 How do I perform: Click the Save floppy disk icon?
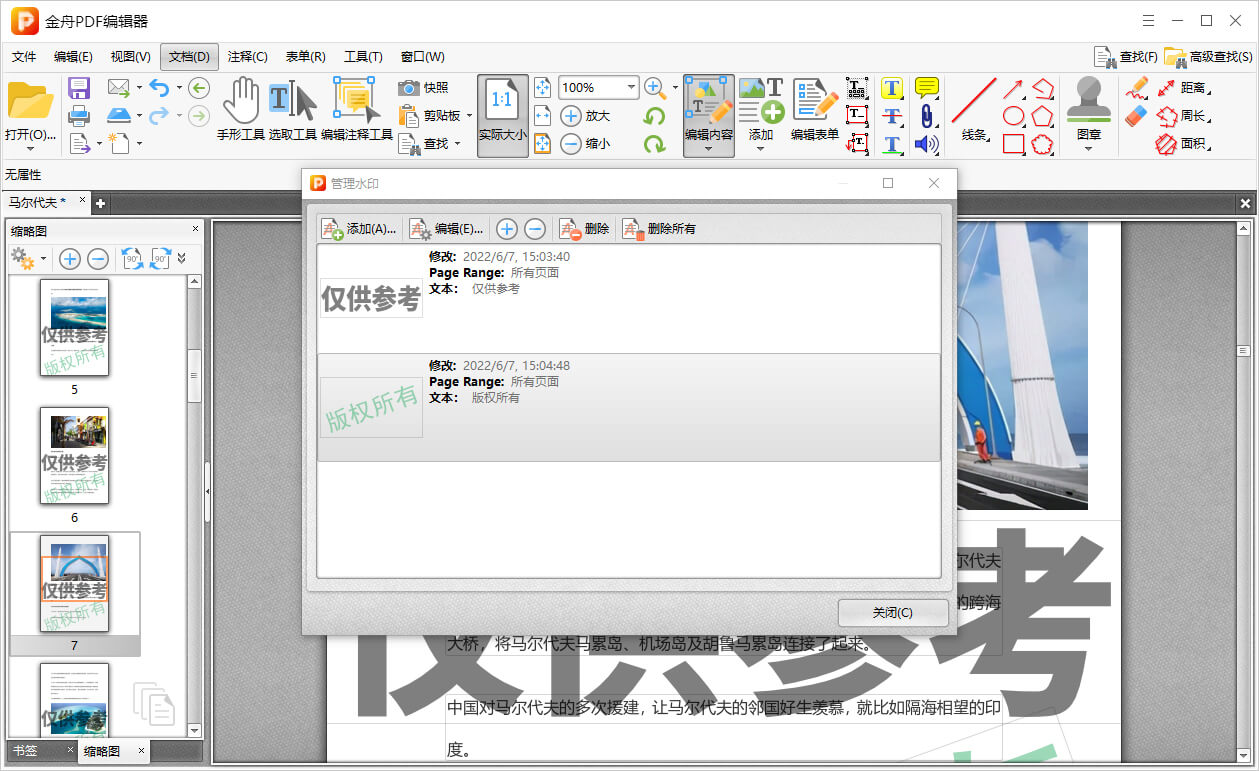(x=79, y=88)
